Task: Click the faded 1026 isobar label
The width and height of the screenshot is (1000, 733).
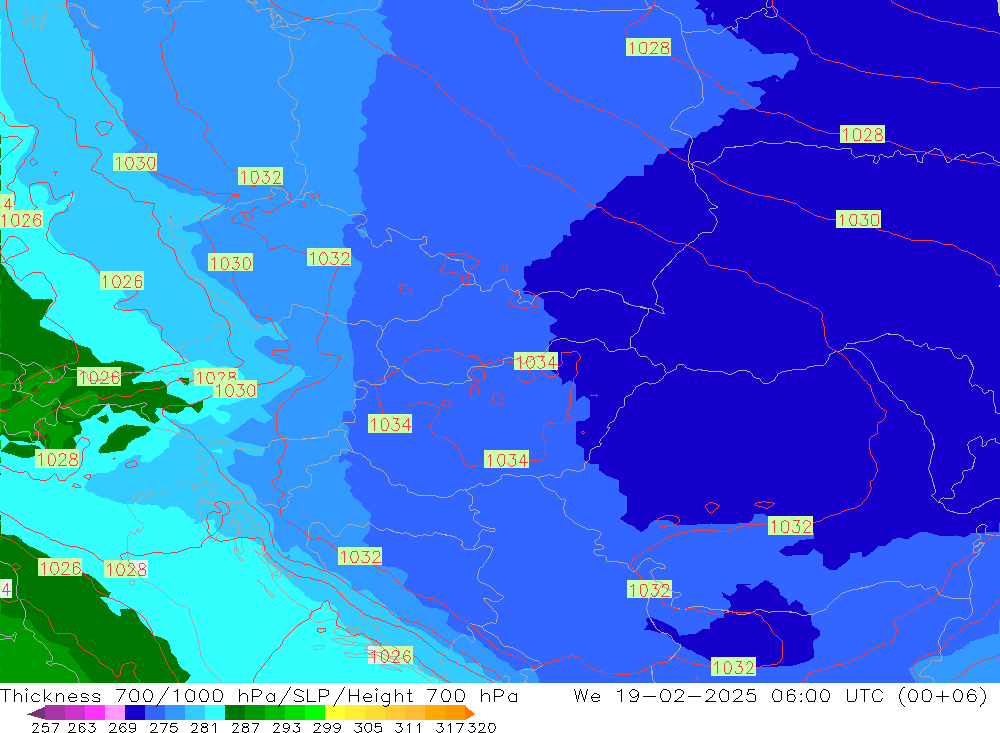Action: pos(390,656)
